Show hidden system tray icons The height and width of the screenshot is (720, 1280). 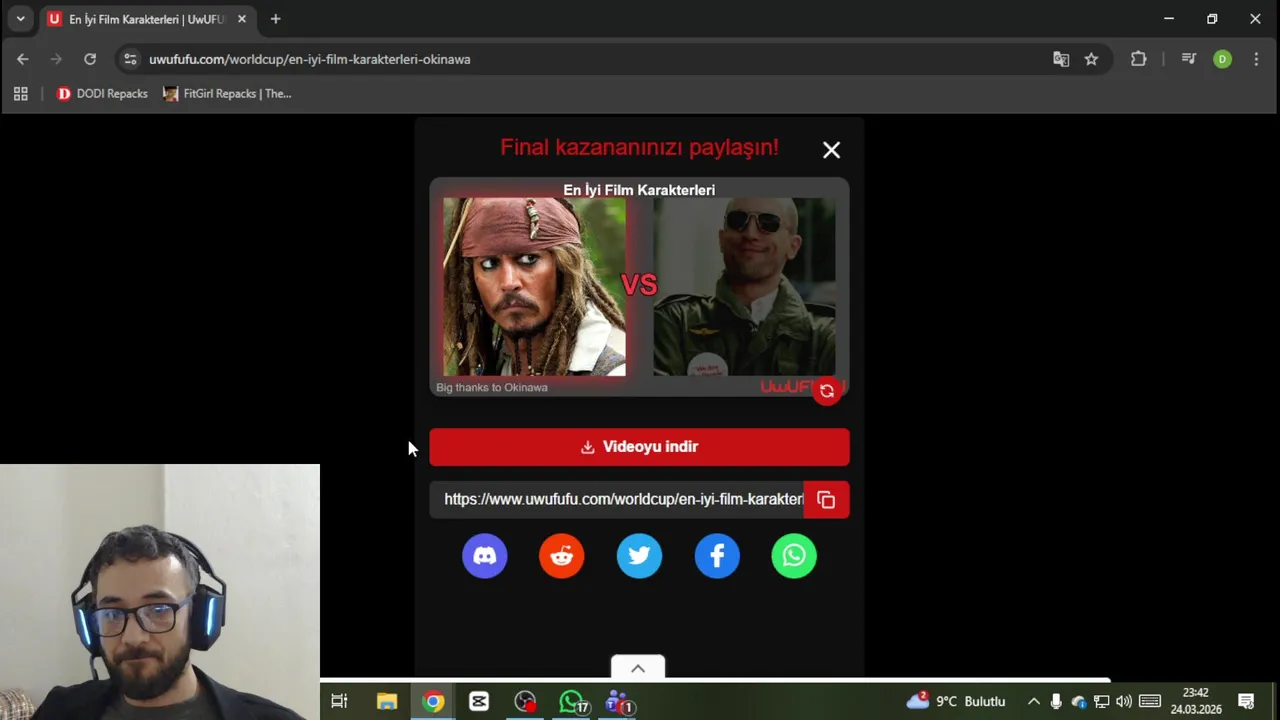point(1033,701)
